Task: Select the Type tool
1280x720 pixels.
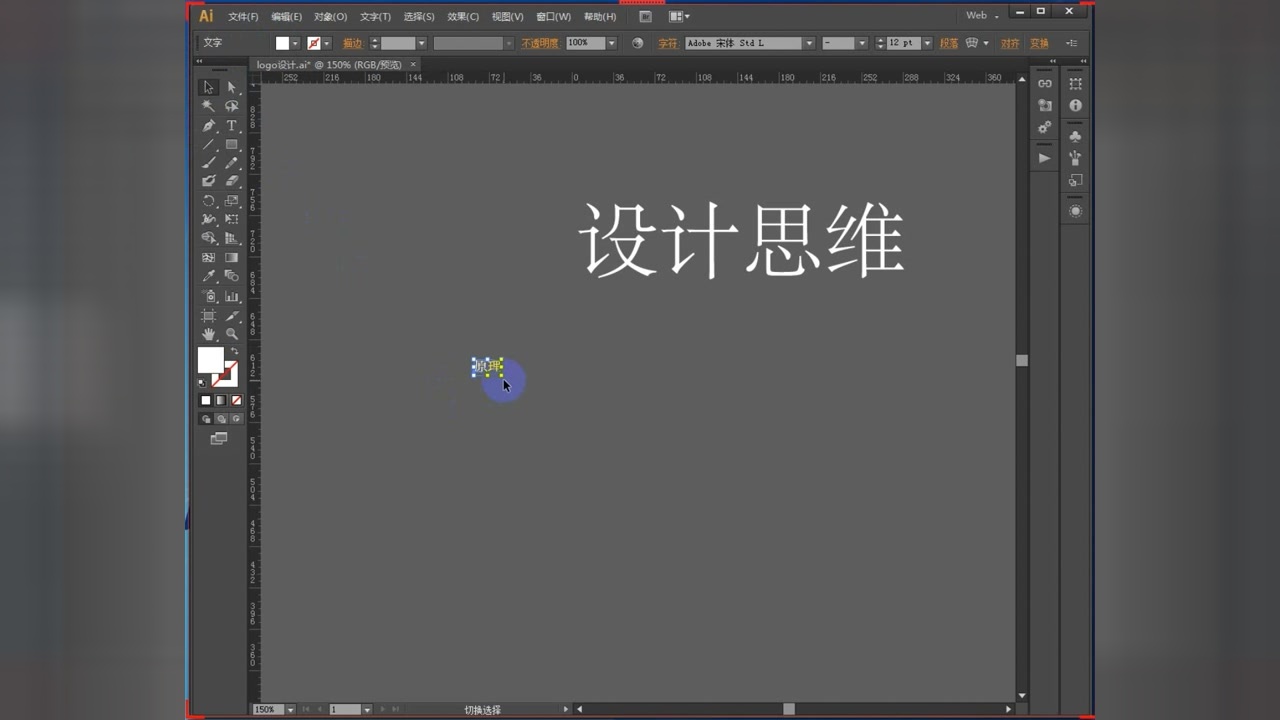Action: 232,126
